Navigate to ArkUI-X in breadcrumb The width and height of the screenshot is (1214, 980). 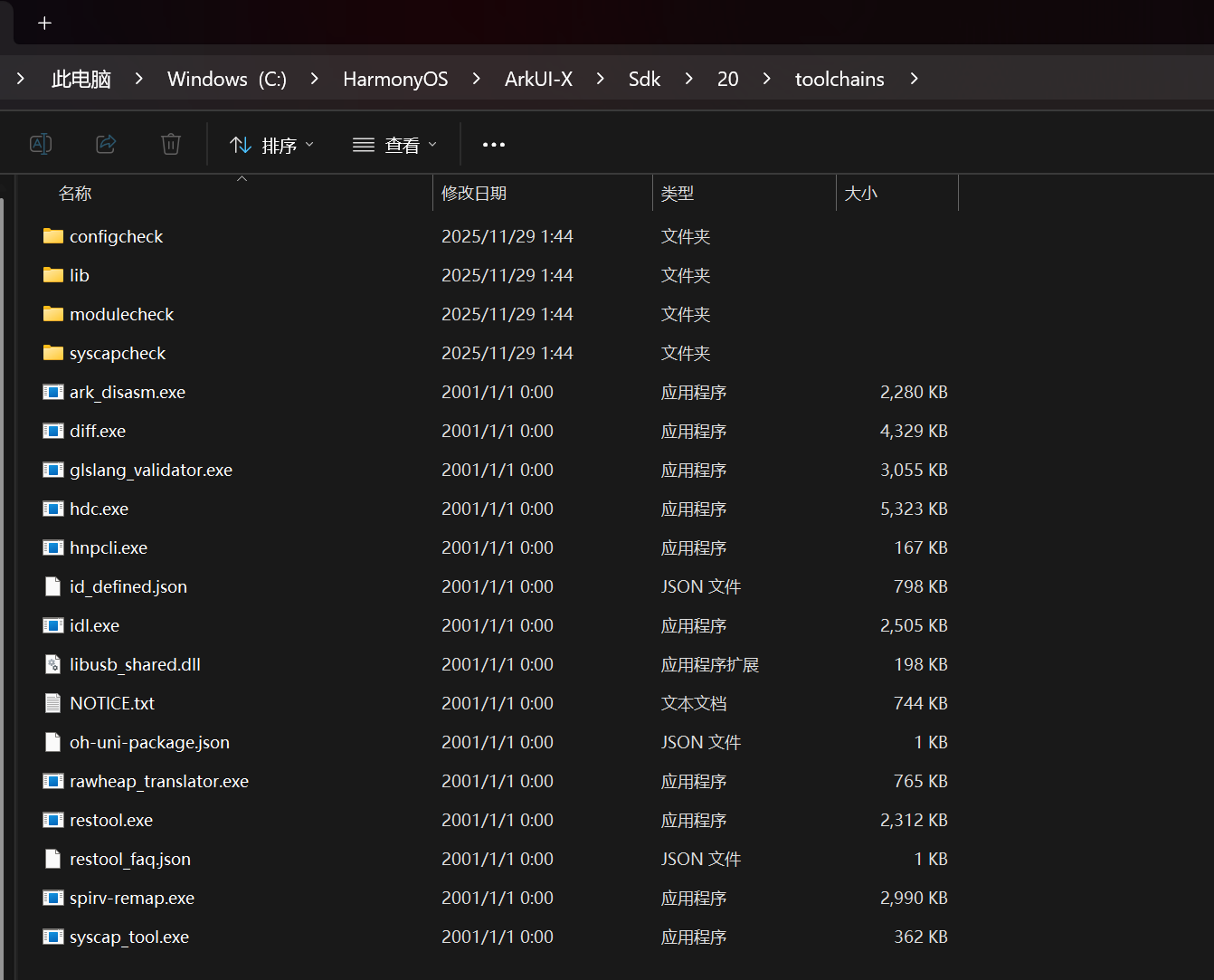click(538, 80)
